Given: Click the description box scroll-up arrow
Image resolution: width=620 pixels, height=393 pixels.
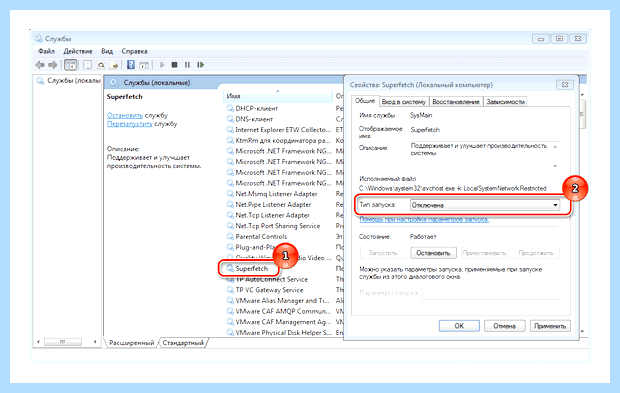Looking at the screenshot, I should tap(555, 147).
